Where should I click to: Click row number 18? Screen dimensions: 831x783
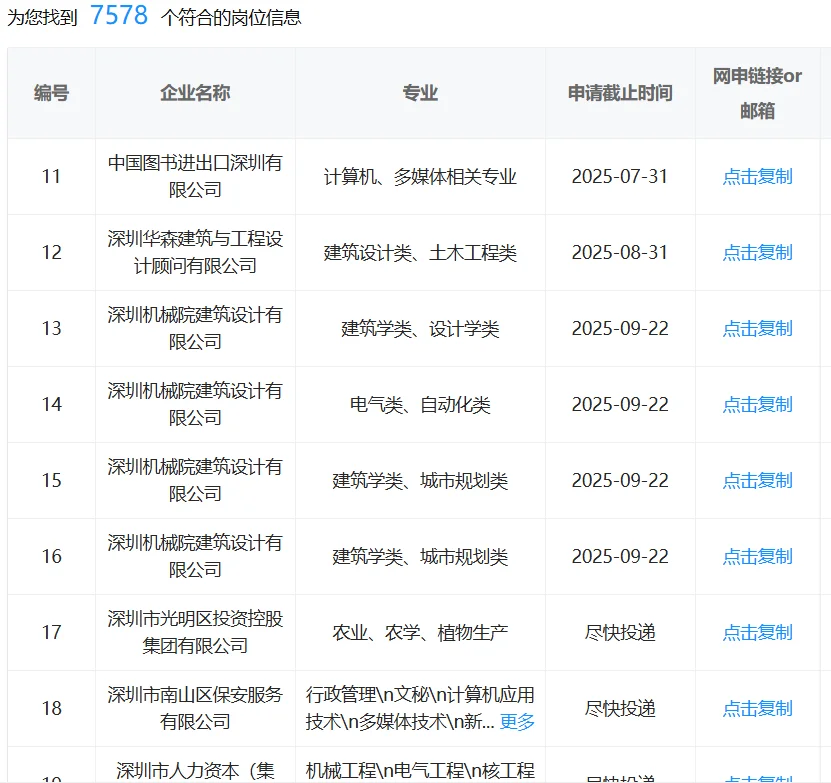[x=51, y=708]
